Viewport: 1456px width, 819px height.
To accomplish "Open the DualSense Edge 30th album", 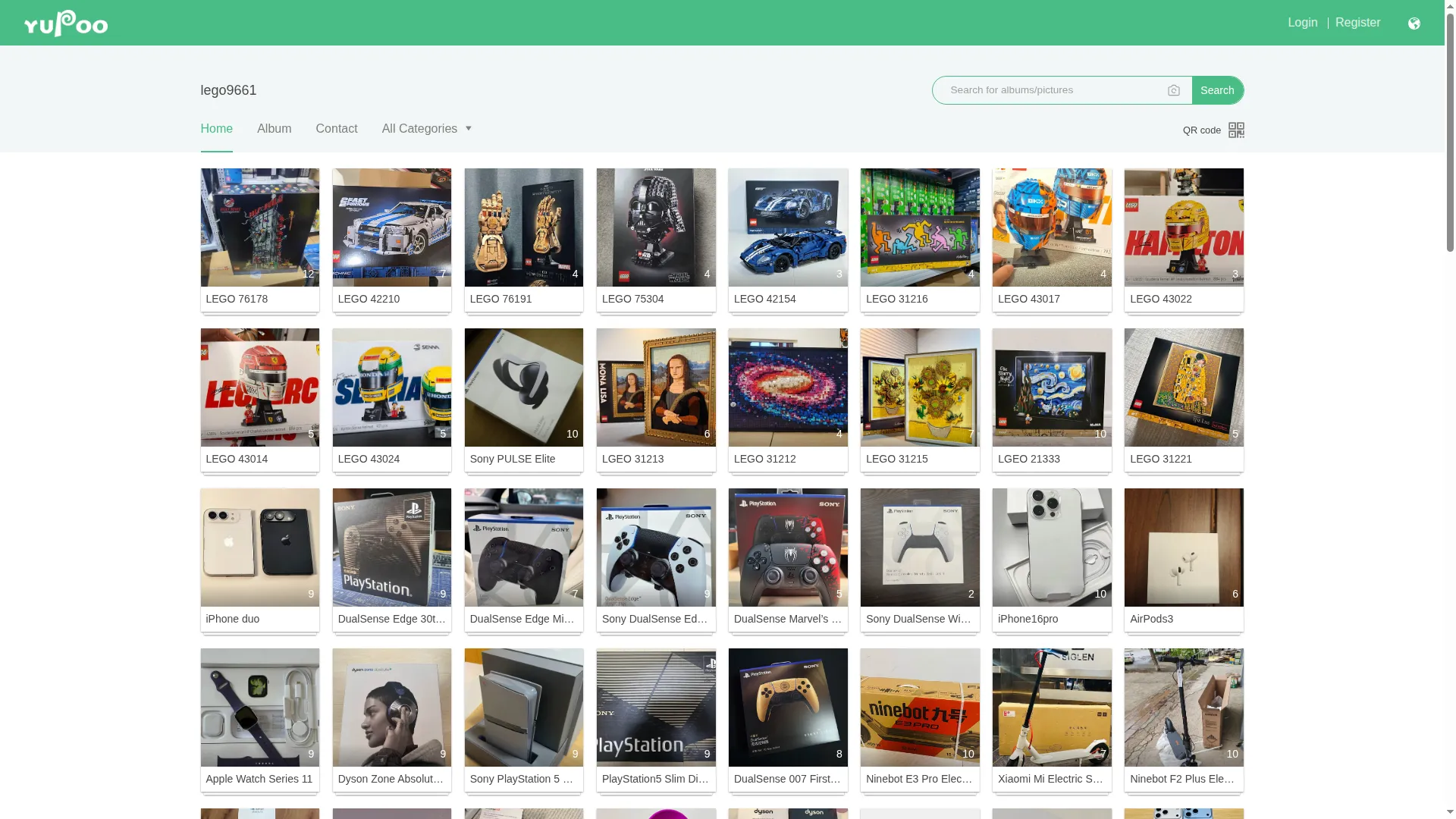I will [x=391, y=548].
